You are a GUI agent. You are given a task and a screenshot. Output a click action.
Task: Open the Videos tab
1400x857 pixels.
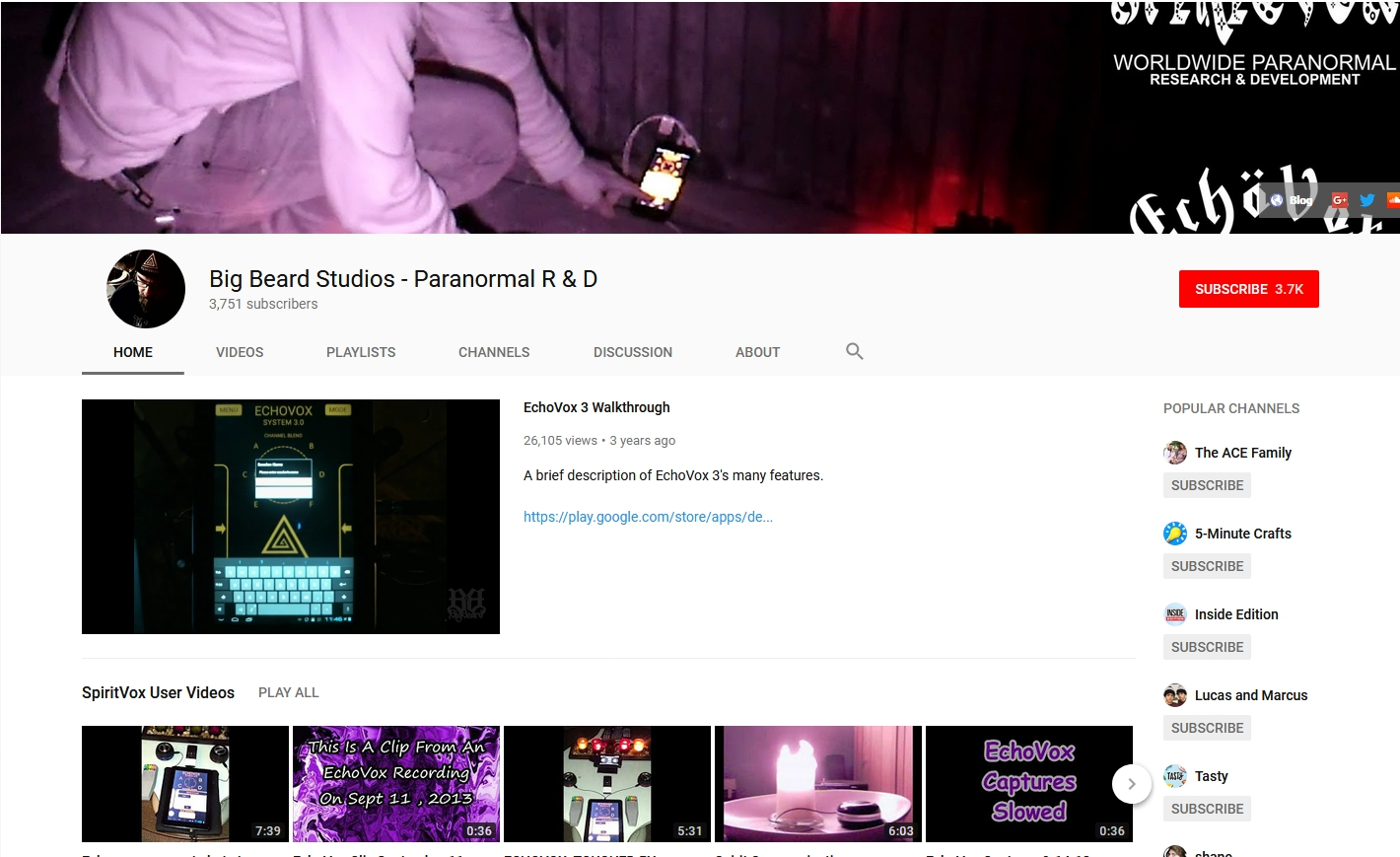click(240, 352)
